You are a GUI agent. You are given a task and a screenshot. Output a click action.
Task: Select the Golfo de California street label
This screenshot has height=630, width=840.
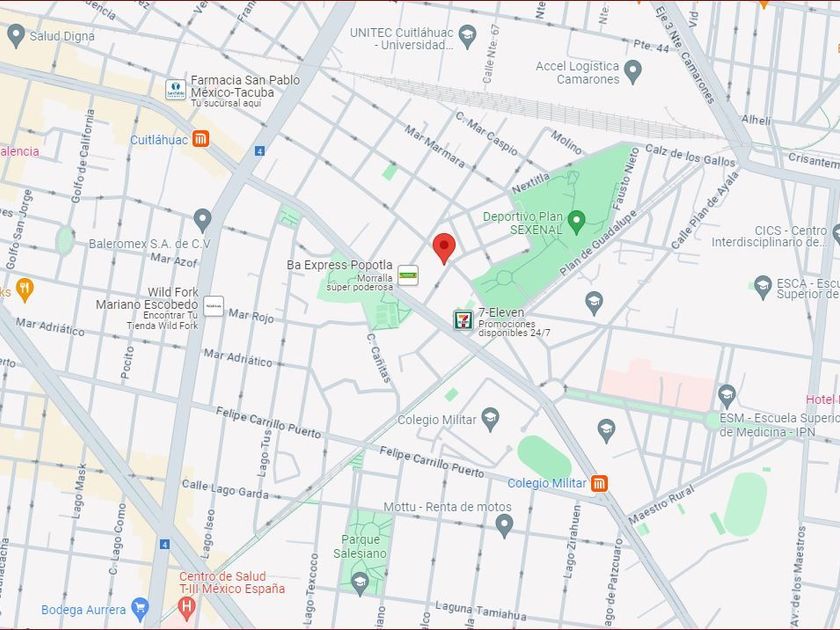pos(82,156)
